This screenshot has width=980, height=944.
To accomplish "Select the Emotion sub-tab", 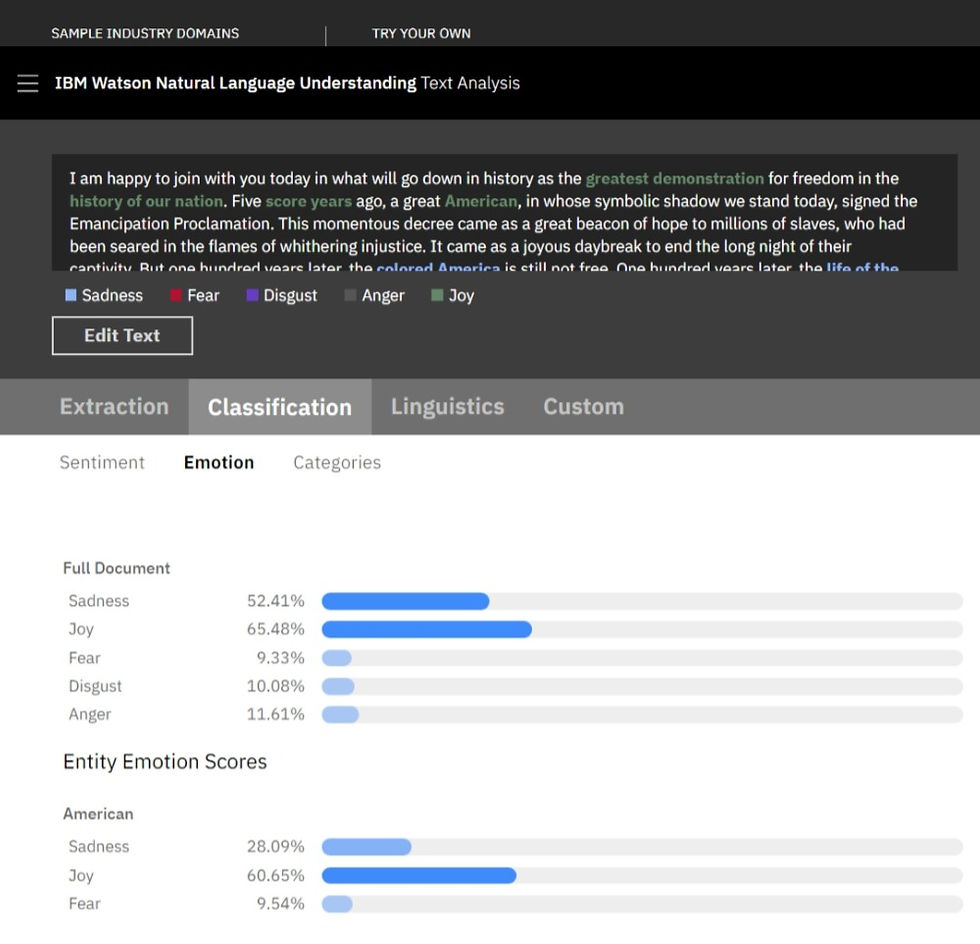I will click(219, 463).
